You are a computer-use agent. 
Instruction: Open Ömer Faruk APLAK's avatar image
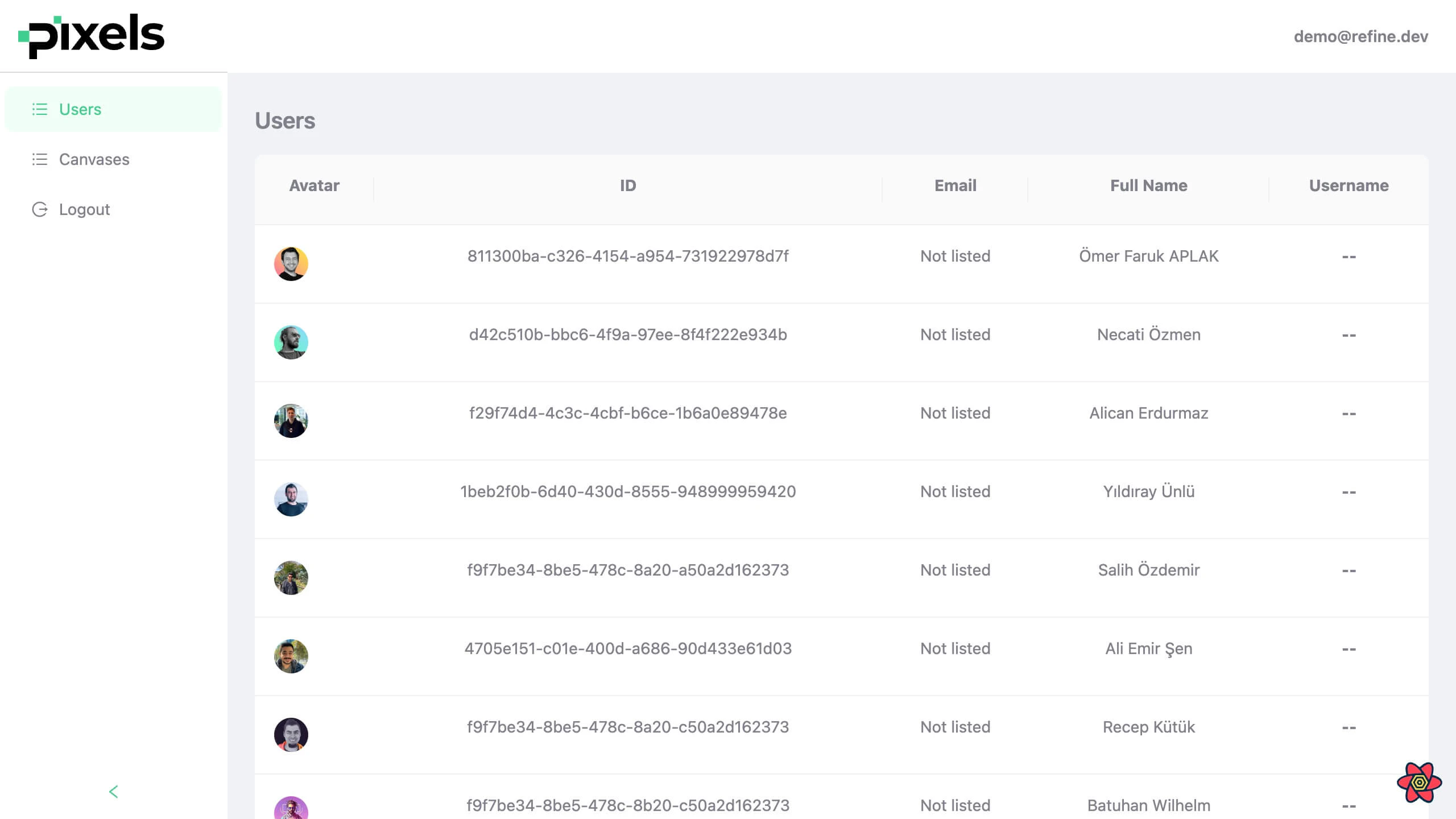(x=291, y=263)
